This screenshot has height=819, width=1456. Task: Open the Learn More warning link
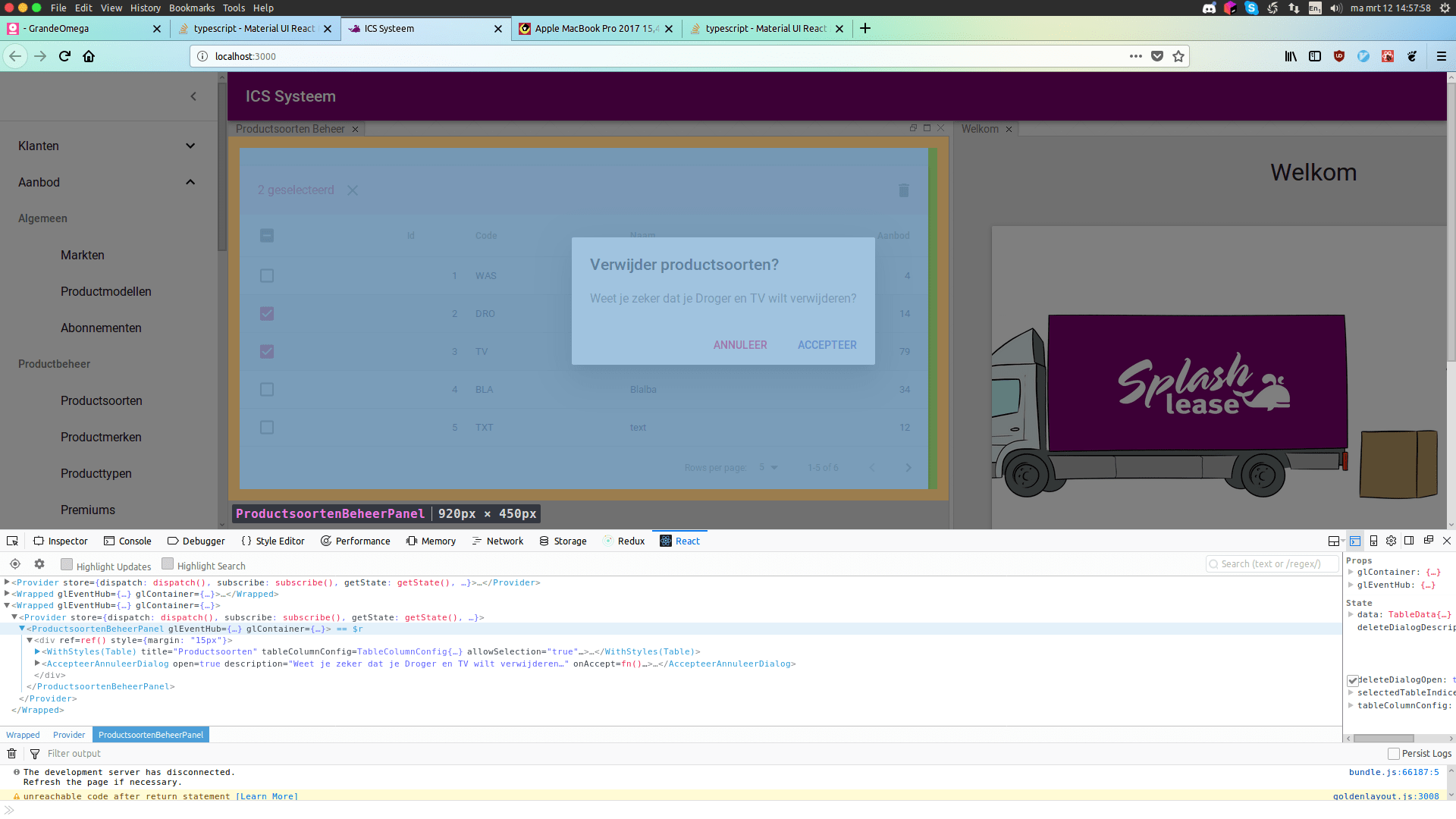267,796
